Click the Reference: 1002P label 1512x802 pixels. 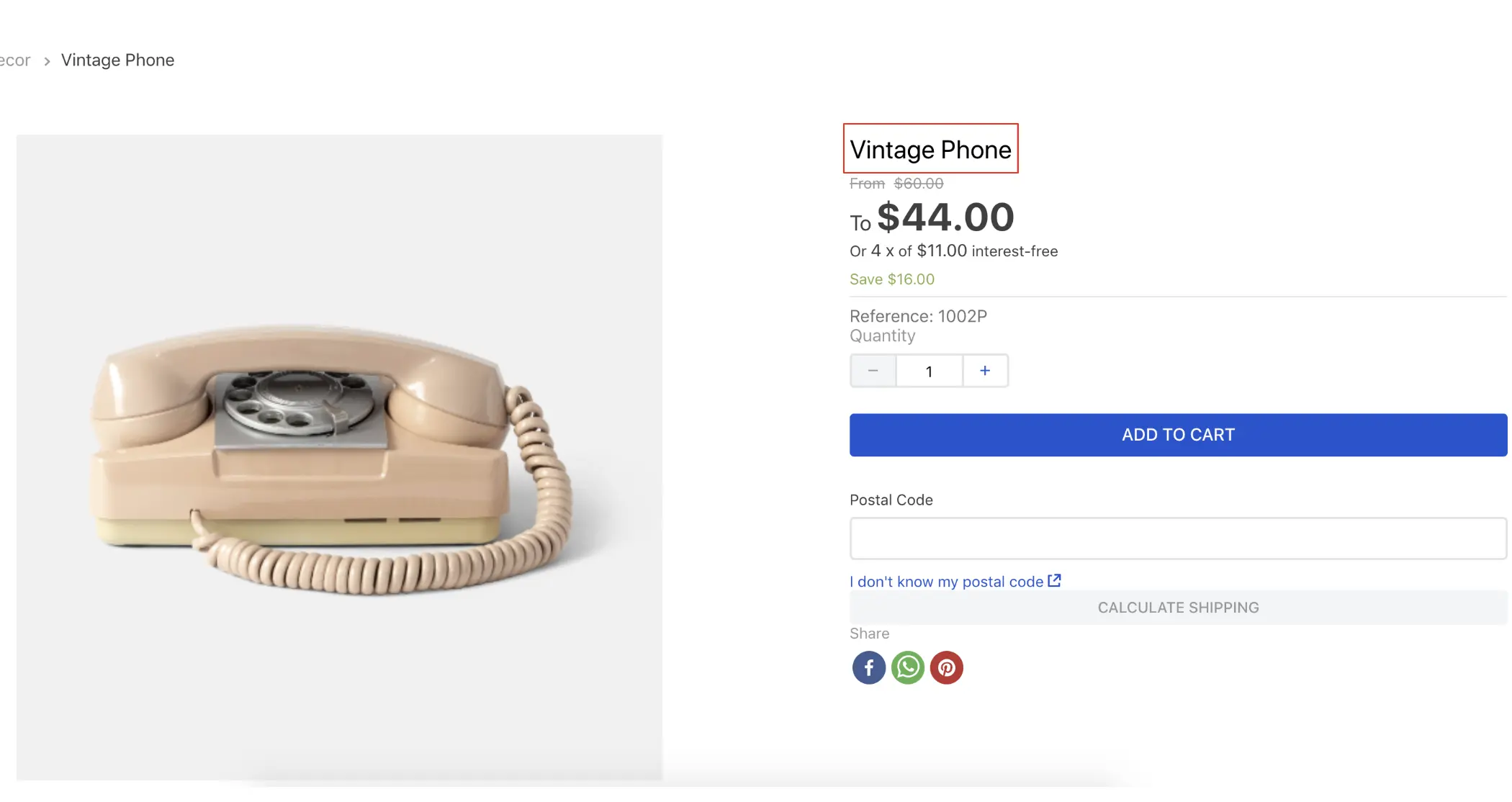[918, 315]
